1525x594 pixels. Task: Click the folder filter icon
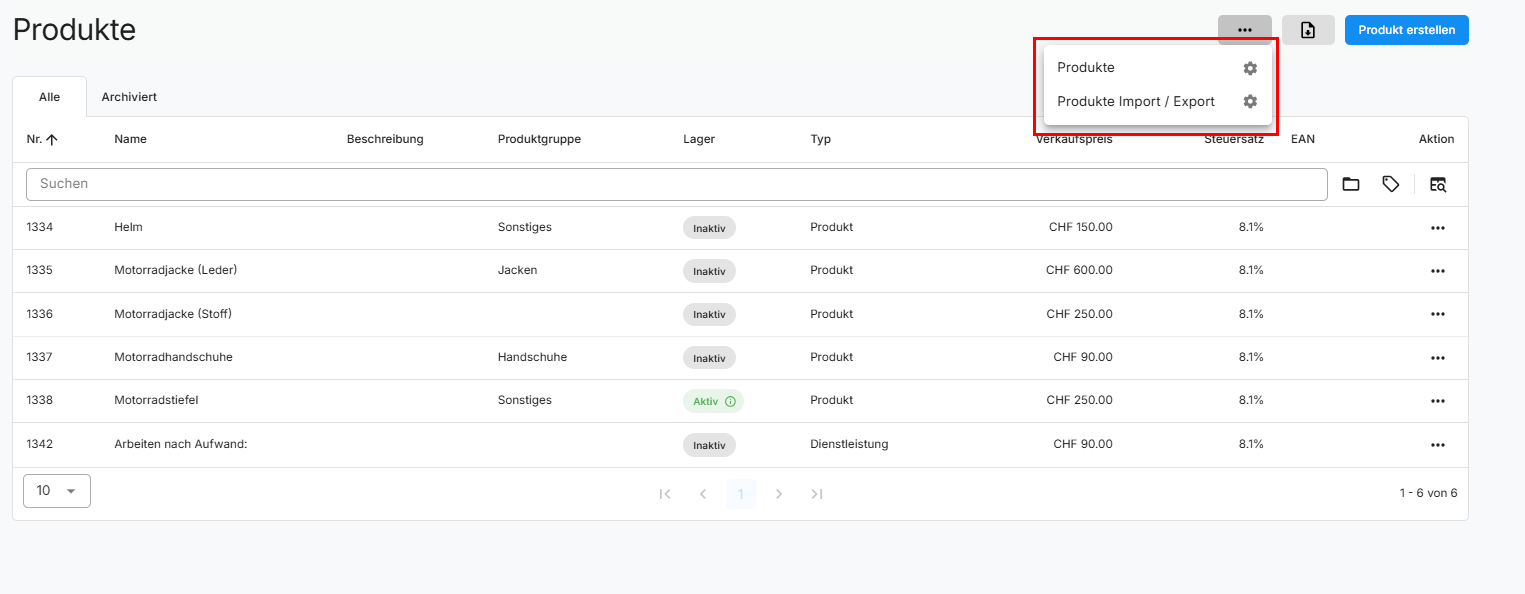click(x=1350, y=184)
